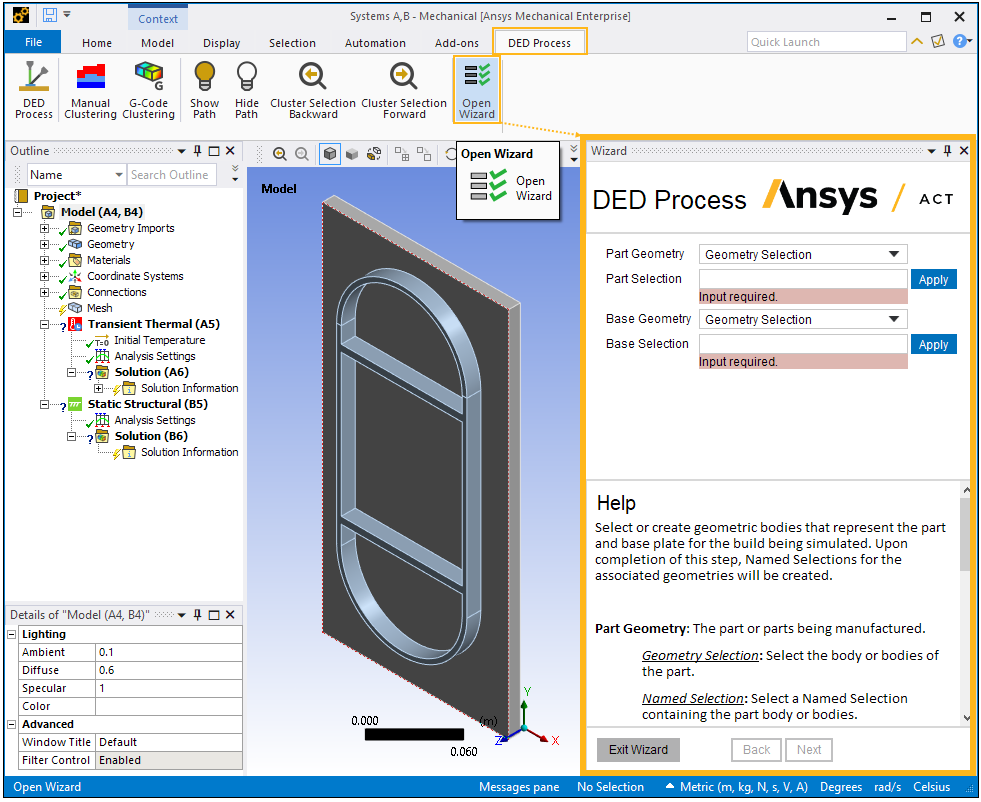The image size is (981, 802).
Task: Open the Part Geometry dropdown
Action: (803, 254)
